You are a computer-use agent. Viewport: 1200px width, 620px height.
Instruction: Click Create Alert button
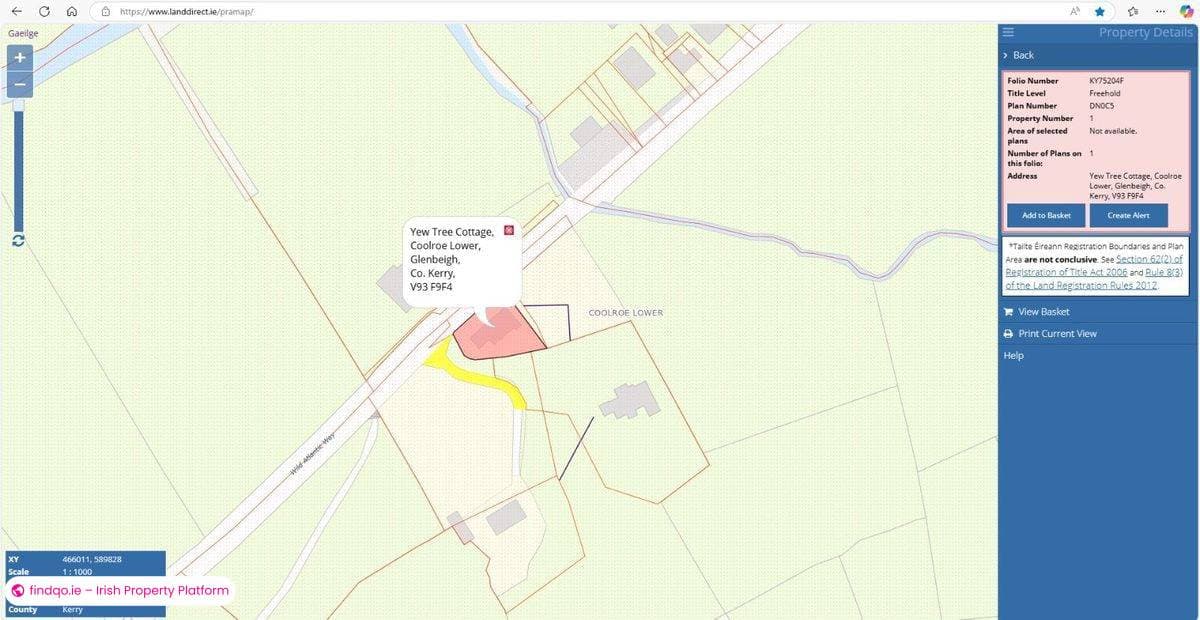click(1128, 215)
